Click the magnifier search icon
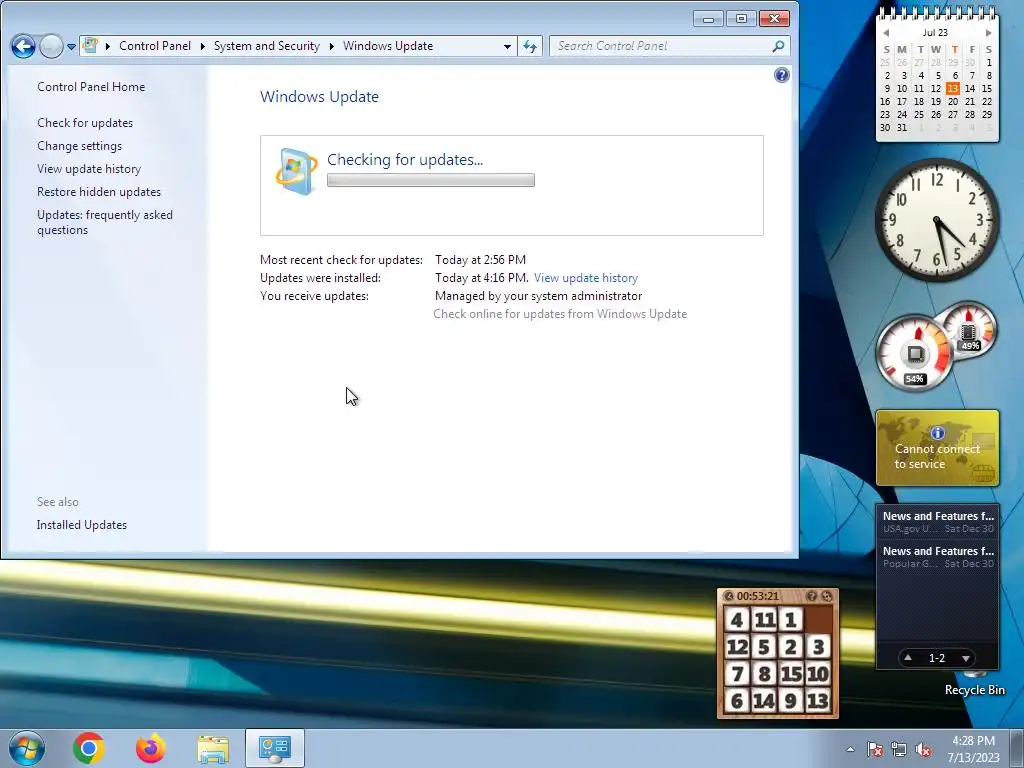 778,46
